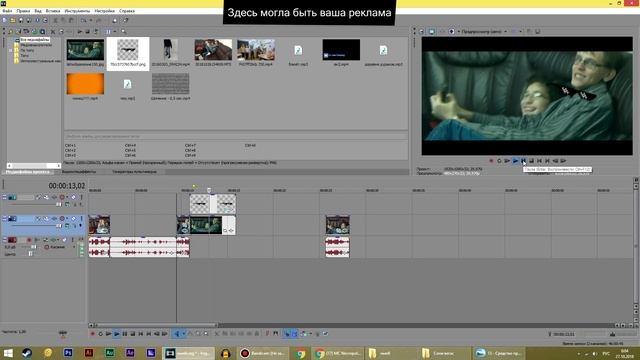640x360 pixels.
Task: Select the noise texture video thumbnail
Action: click(x=171, y=84)
